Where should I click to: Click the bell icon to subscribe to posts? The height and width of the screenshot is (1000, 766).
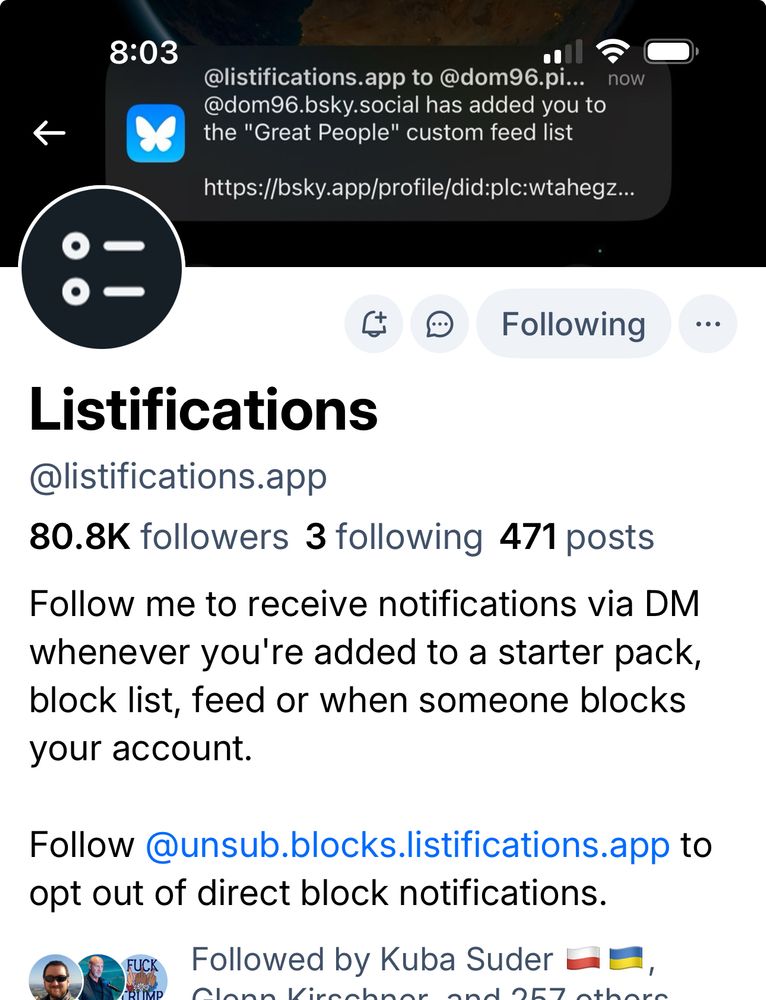pyautogui.click(x=374, y=324)
